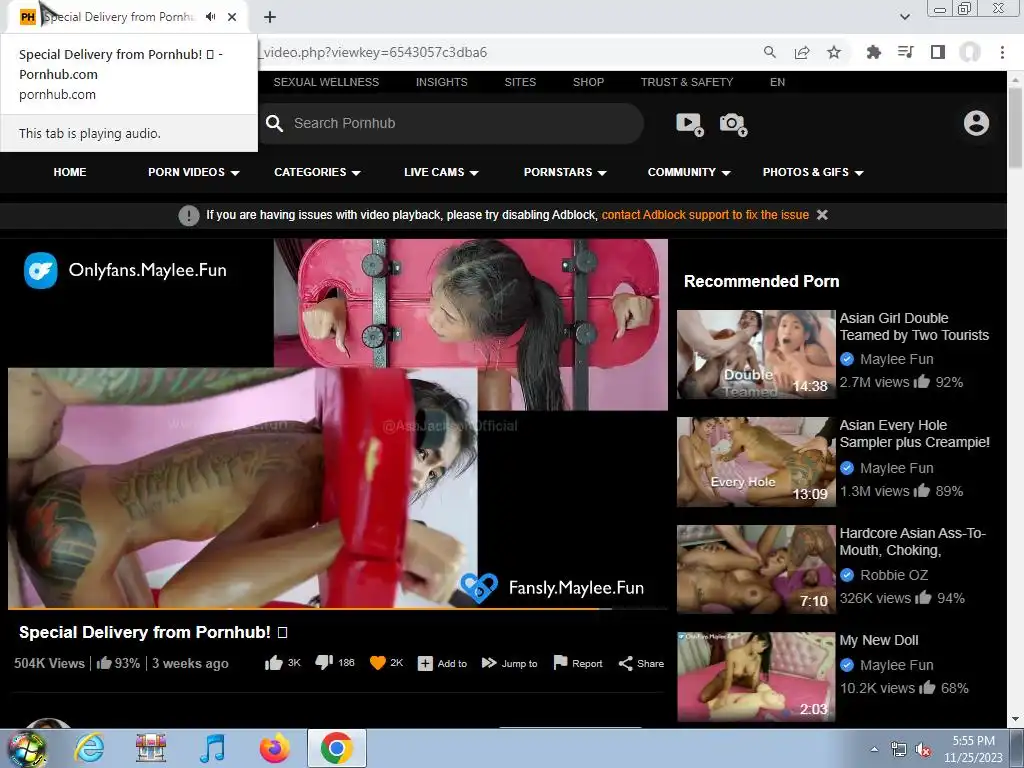Open the Chrome profile avatar
Screen dimensions: 1024x768
pyautogui.click(x=970, y=52)
